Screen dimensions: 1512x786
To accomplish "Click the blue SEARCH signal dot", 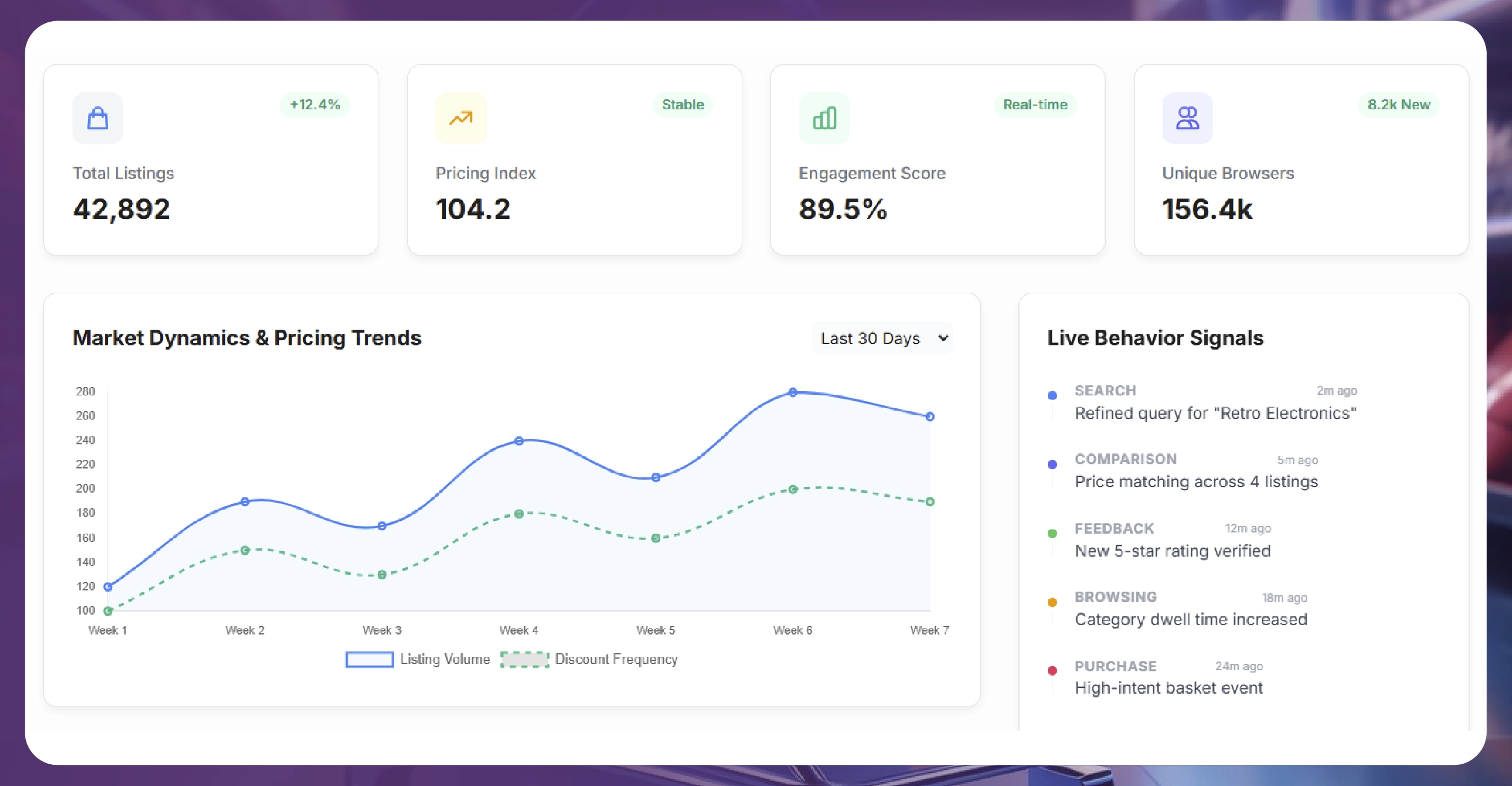I will pyautogui.click(x=1052, y=395).
